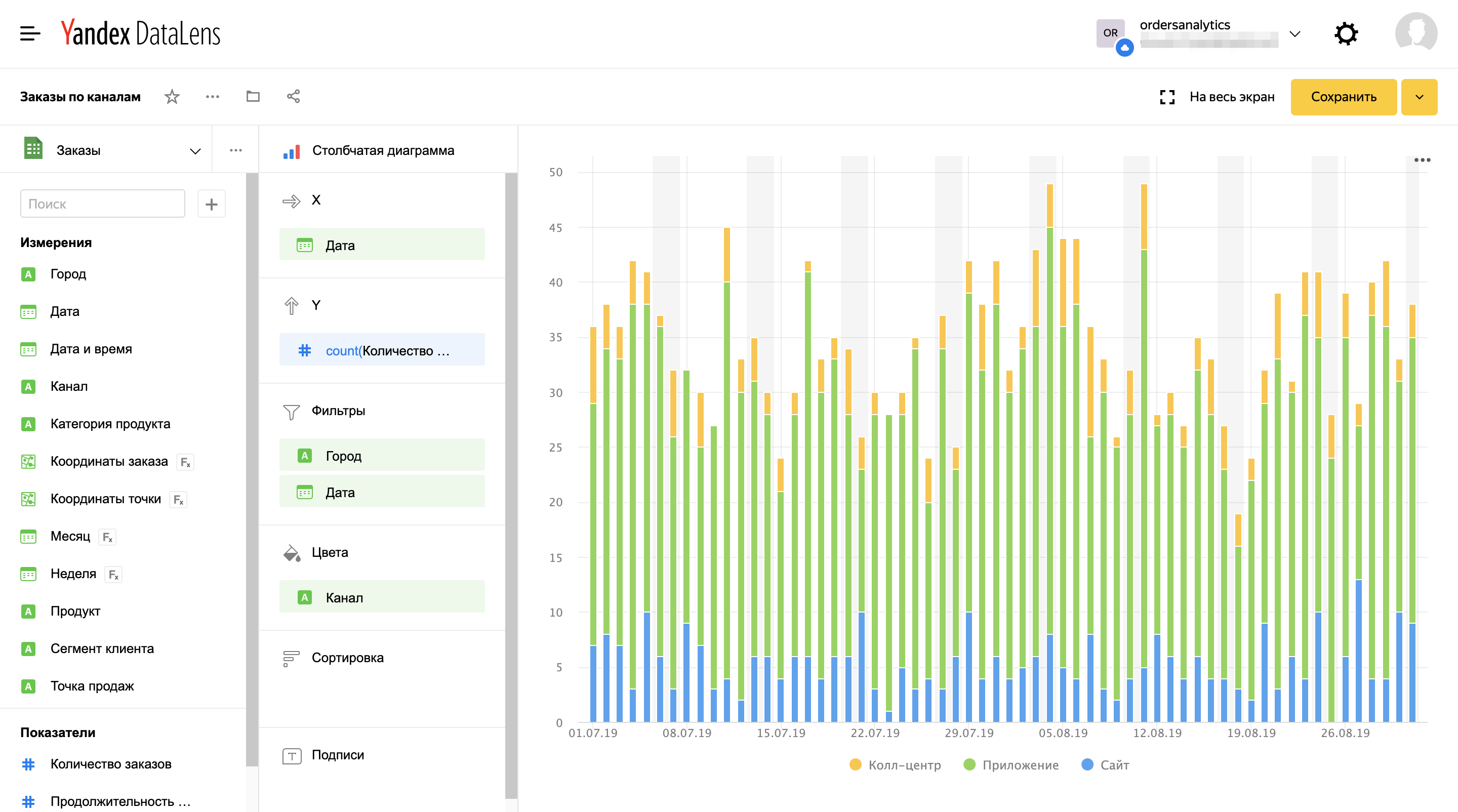Open the hamburger navigation menu
The width and height of the screenshot is (1458, 812).
point(30,33)
